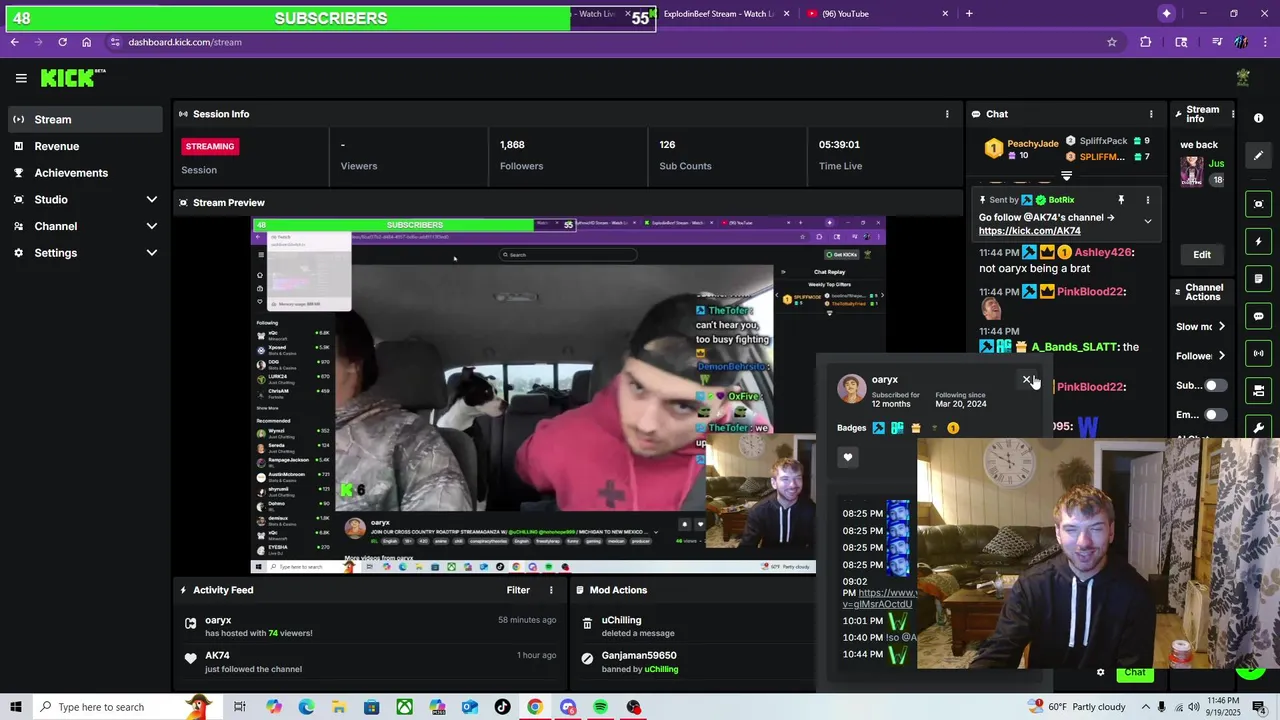Click Ashley426 username in chat
Image resolution: width=1280 pixels, height=720 pixels.
[1103, 253]
